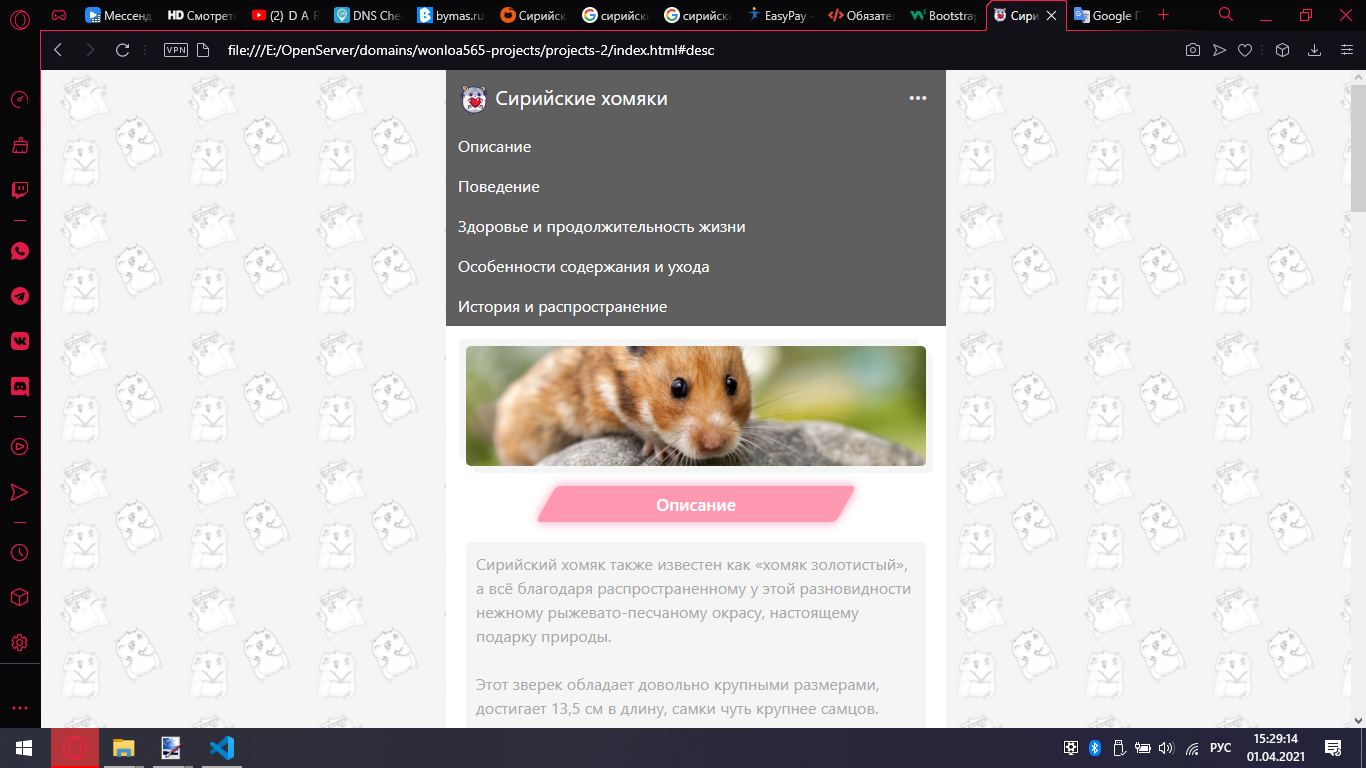Open WhatsApp in the Opera sidebar
This screenshot has width=1366, height=768.
20,251
